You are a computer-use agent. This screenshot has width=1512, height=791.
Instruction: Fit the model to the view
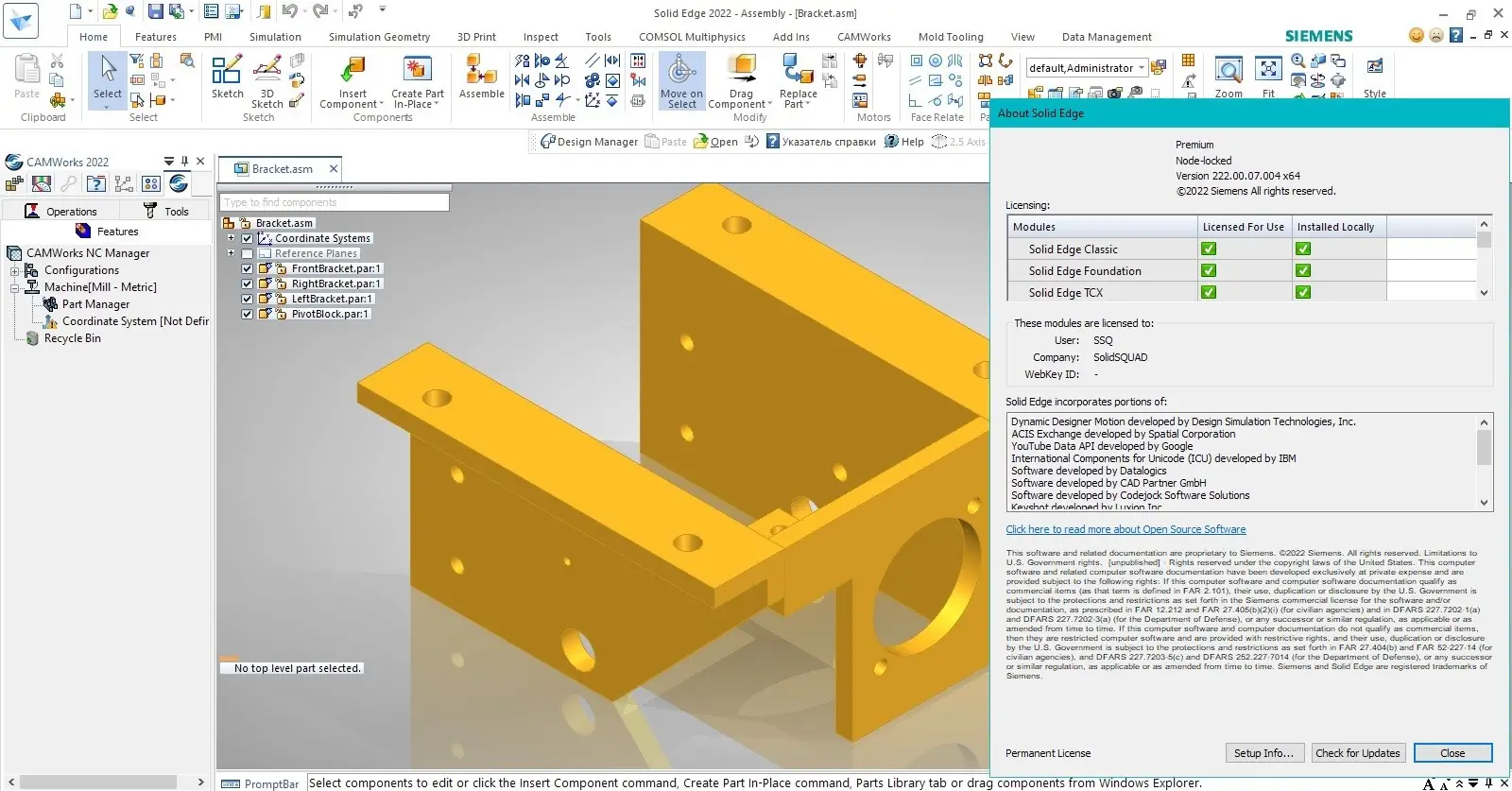(1268, 77)
